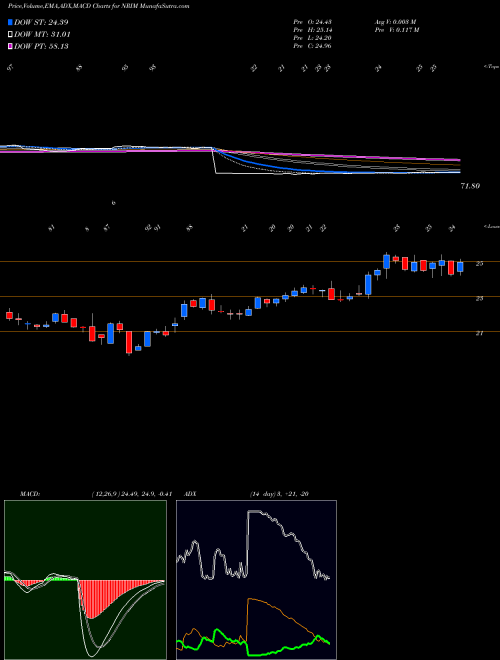500x660 pixels.
Task: Select the 'DOW MT: 31.01' legend text
Action: (x=42, y=35)
